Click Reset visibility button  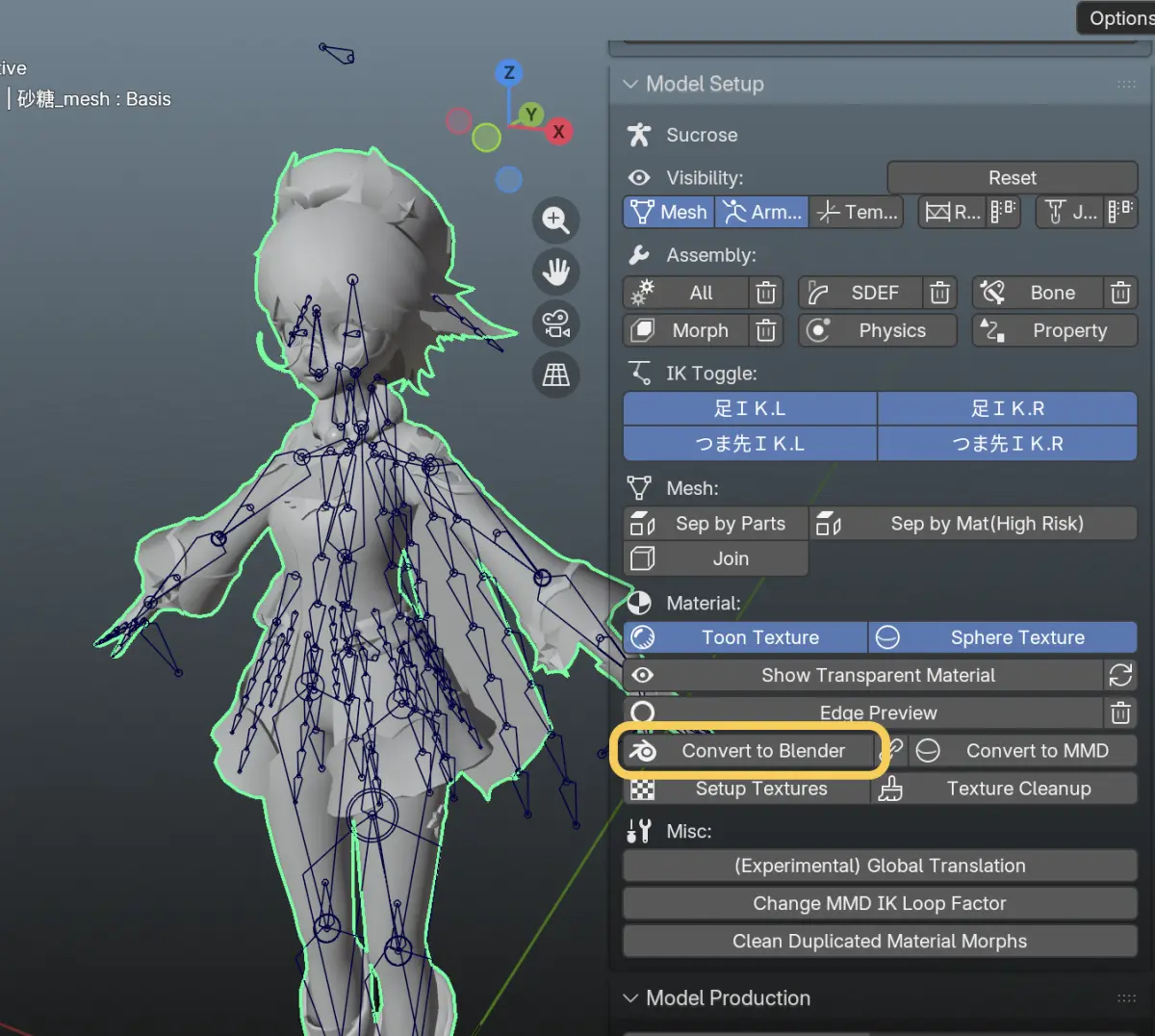tap(1013, 177)
